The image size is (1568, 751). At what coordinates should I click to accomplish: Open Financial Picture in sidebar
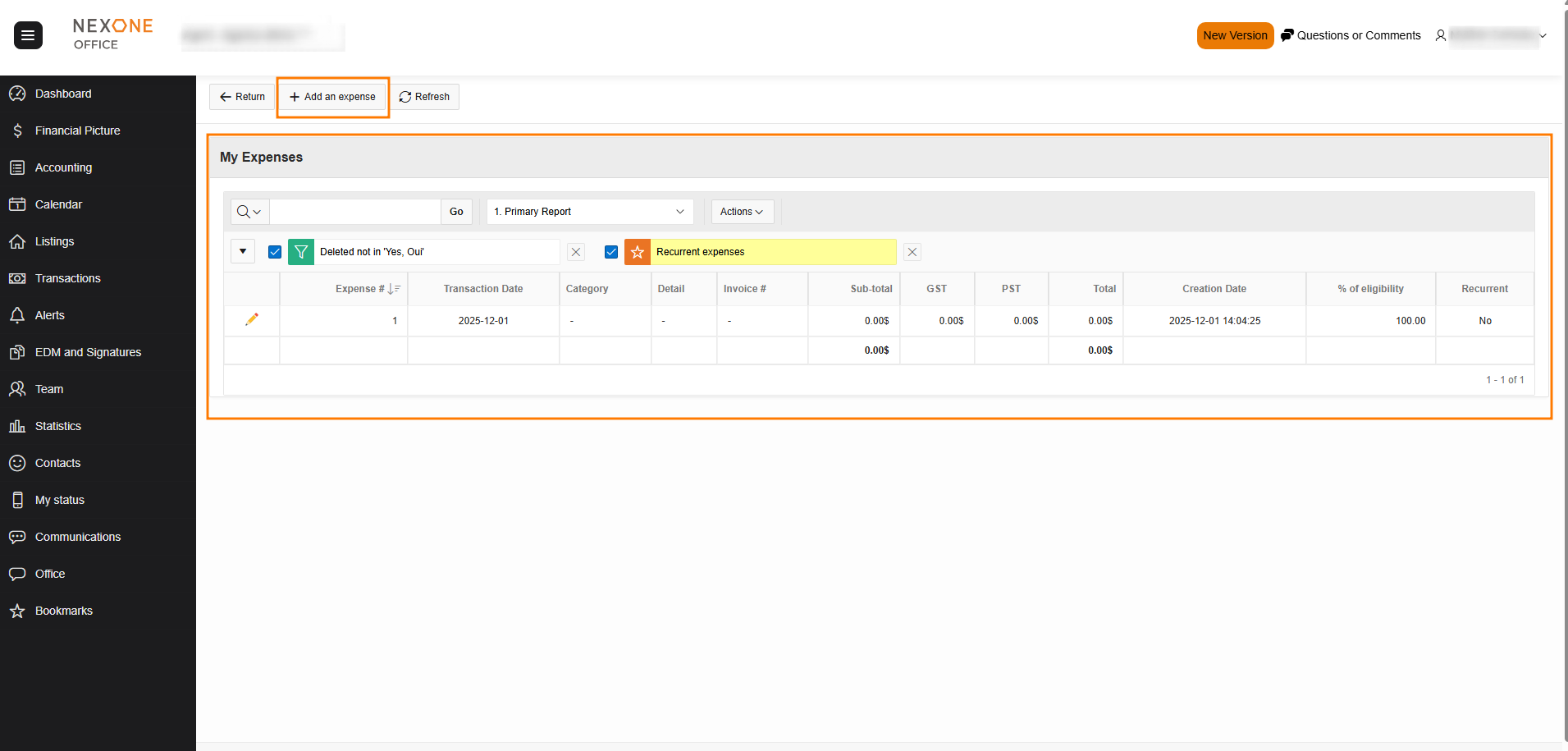point(77,131)
